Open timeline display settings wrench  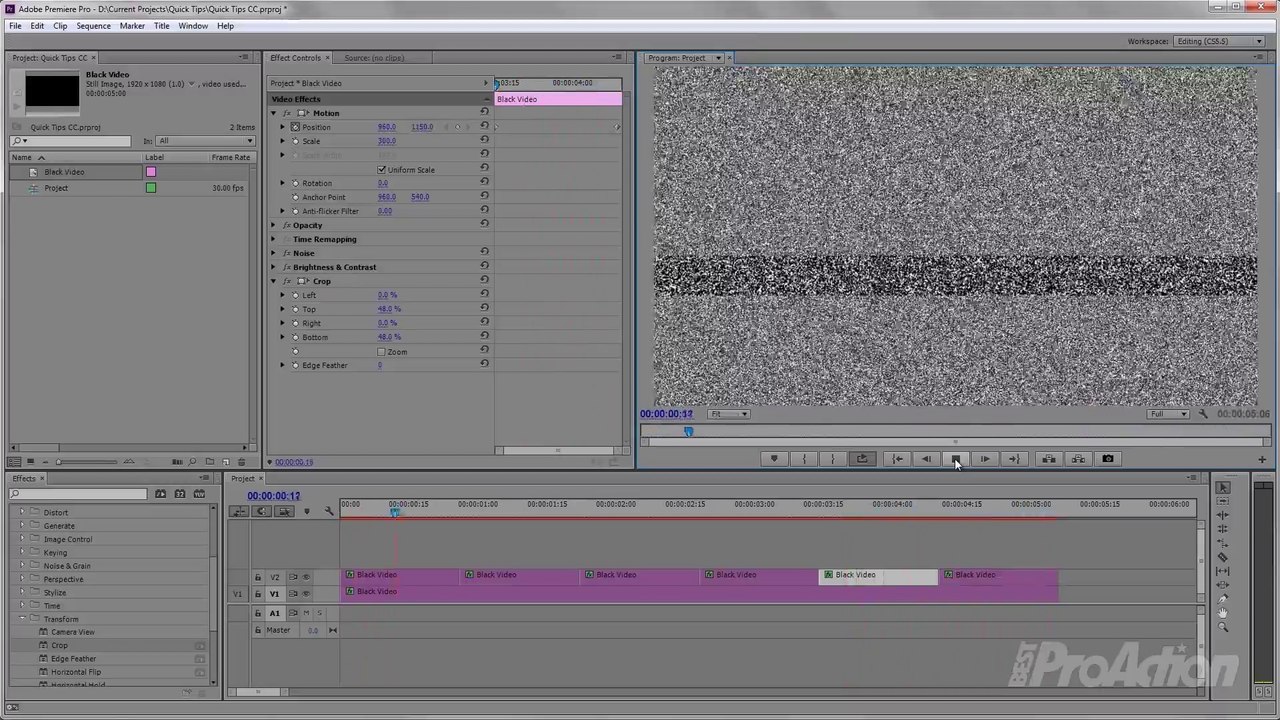[329, 511]
